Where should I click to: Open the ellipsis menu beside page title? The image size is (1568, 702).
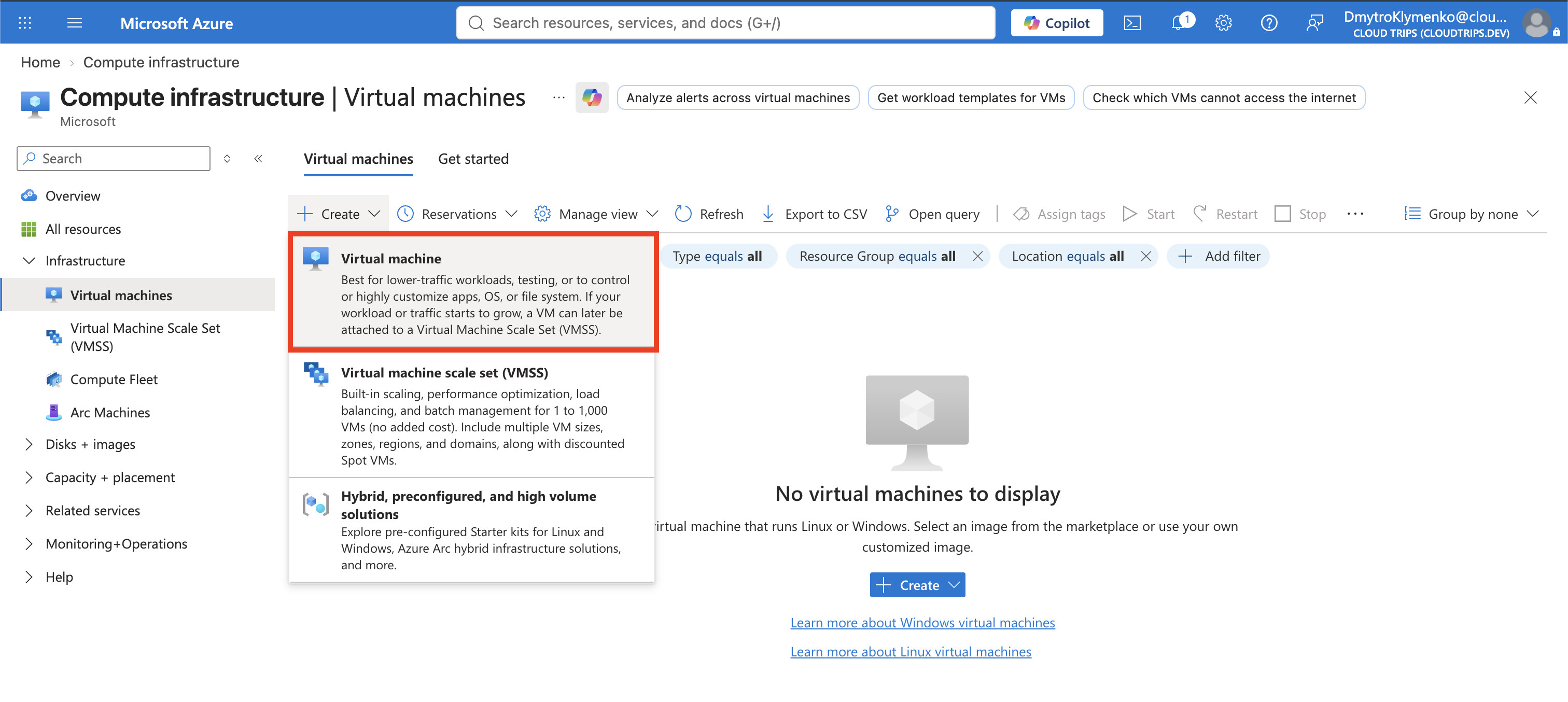click(x=559, y=97)
